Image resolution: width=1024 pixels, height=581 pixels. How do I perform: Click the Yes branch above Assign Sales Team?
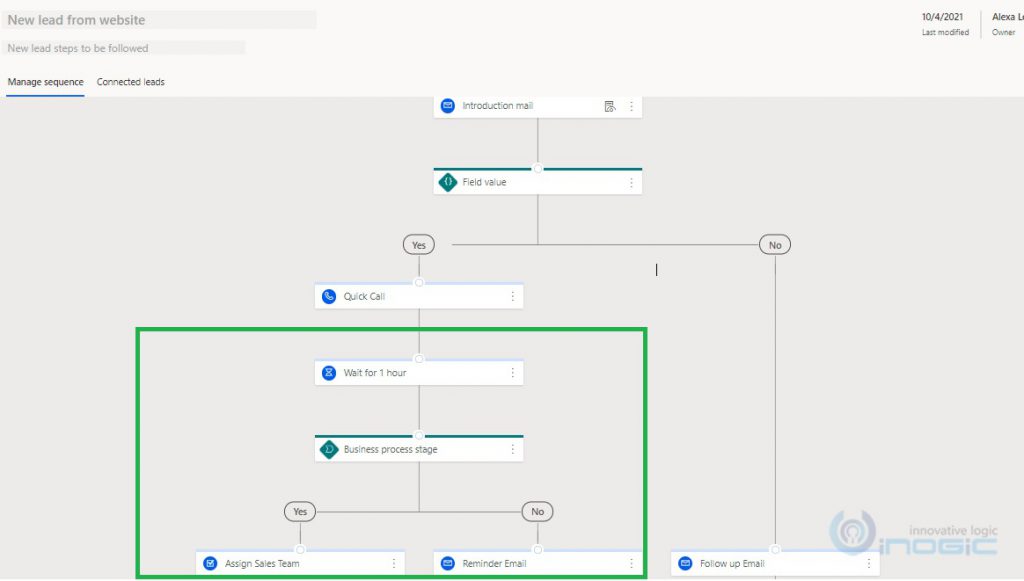(x=300, y=511)
